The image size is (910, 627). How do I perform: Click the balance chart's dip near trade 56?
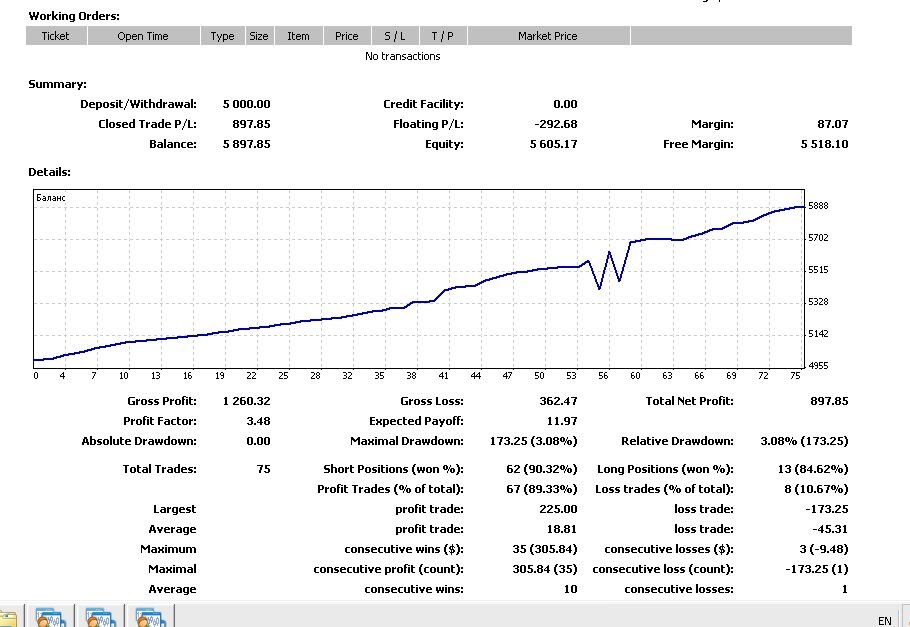click(599, 287)
